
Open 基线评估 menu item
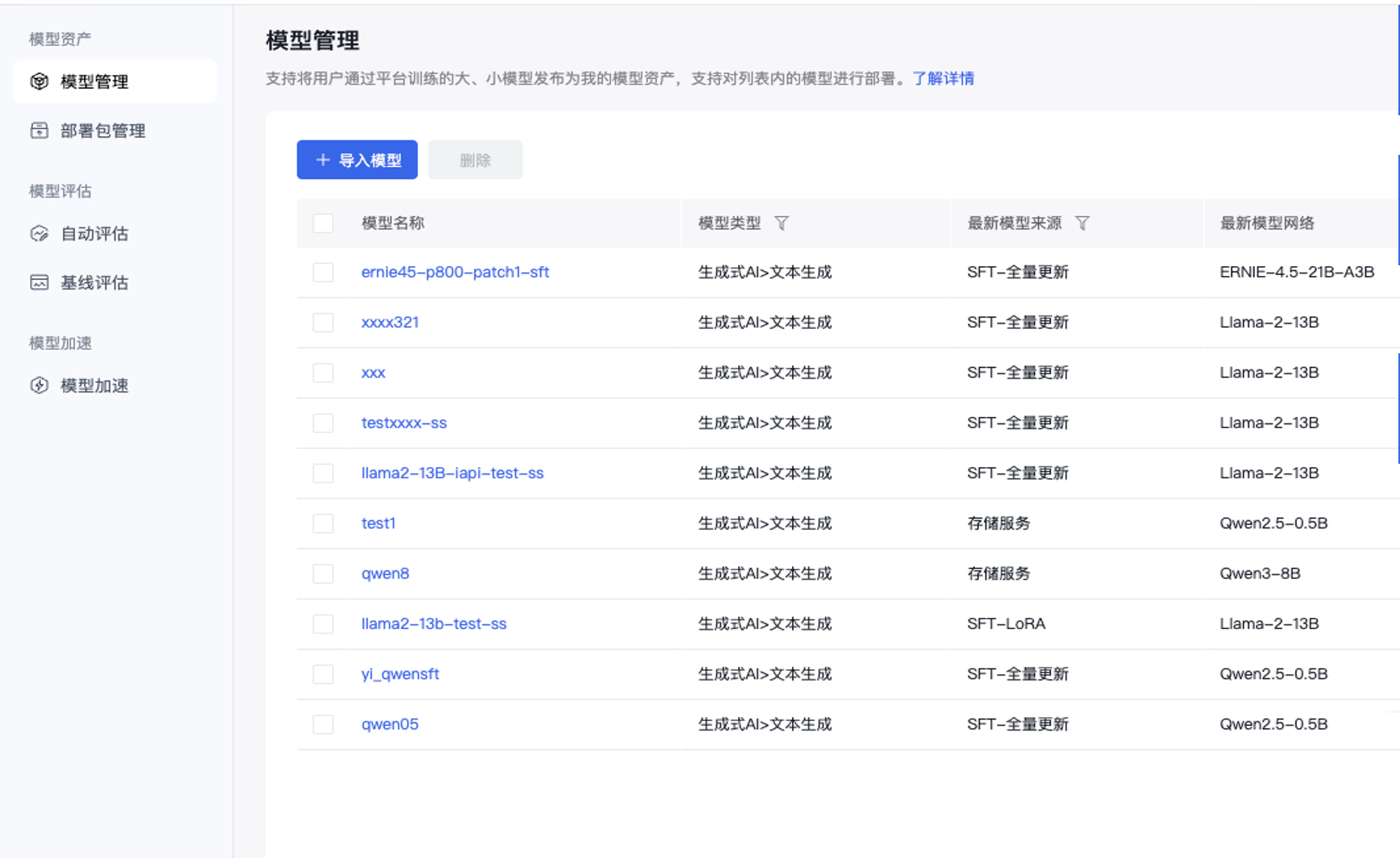pos(115,282)
